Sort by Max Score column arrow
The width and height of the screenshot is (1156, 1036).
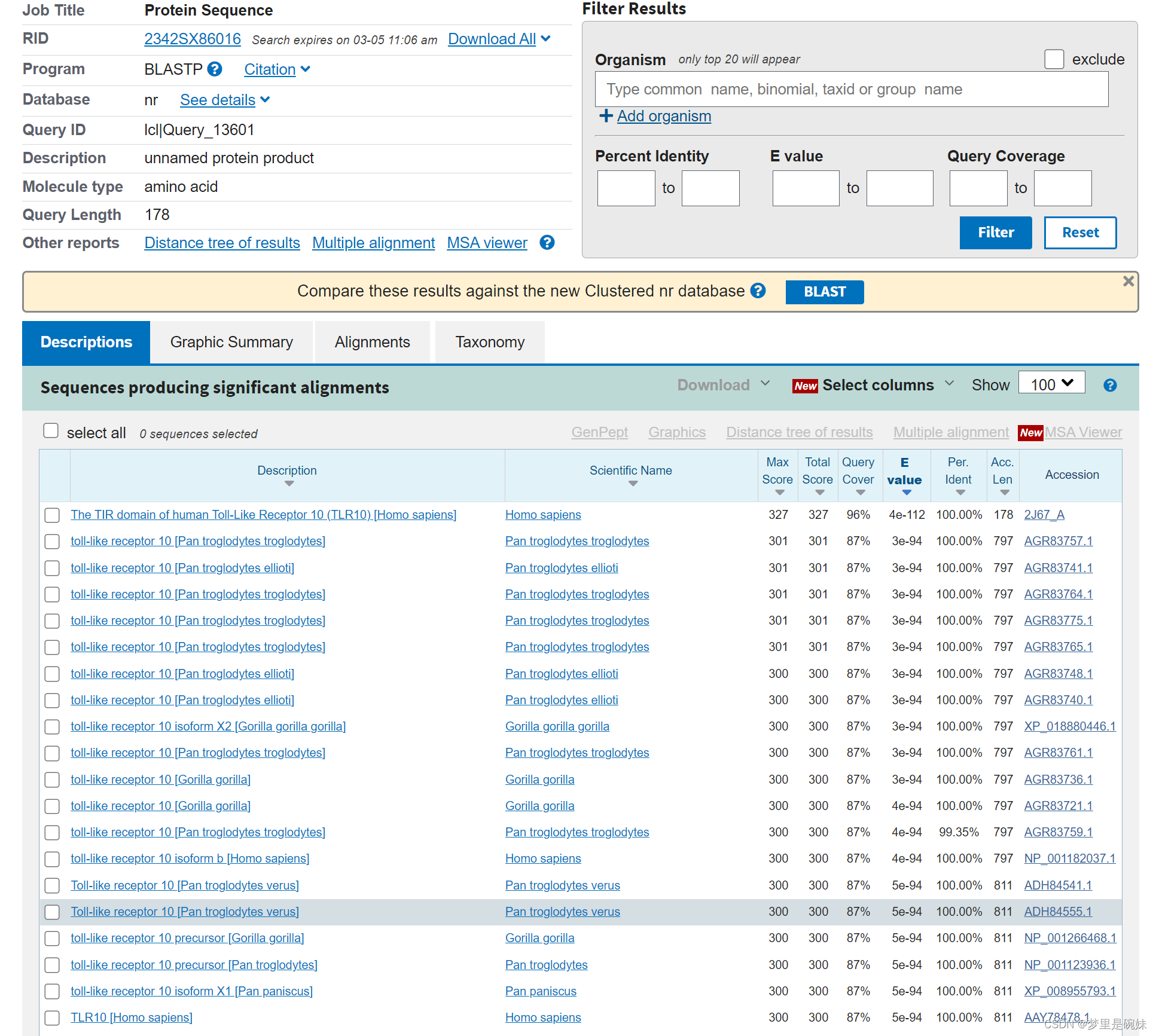(x=779, y=493)
